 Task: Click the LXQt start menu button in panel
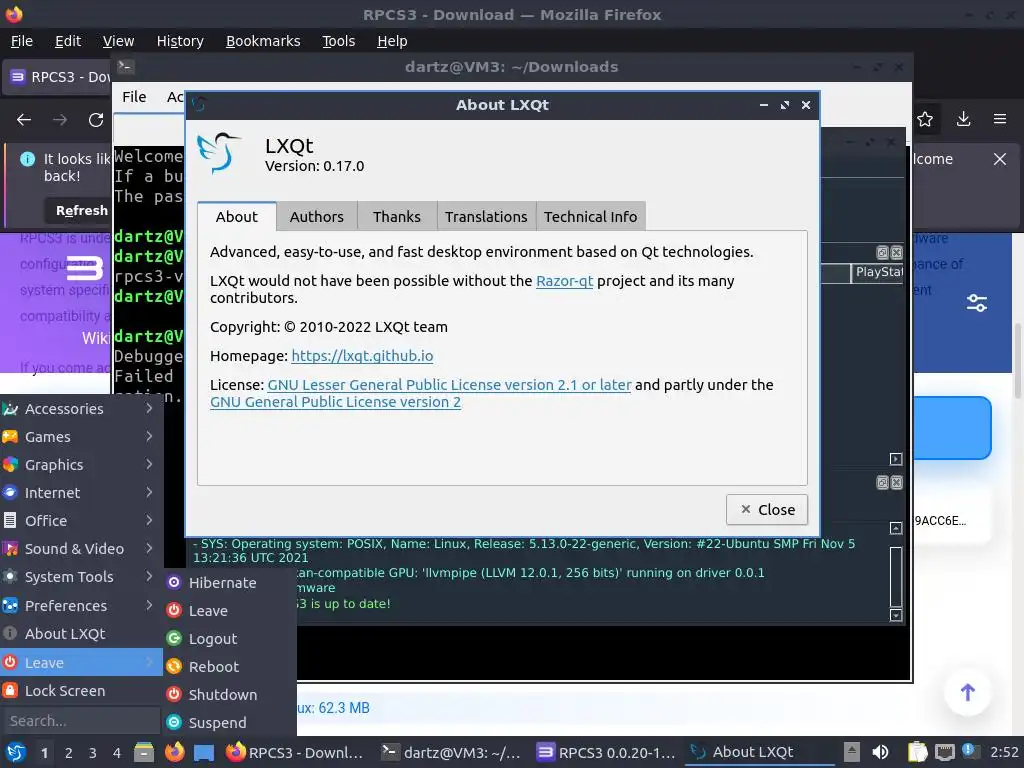click(16, 752)
